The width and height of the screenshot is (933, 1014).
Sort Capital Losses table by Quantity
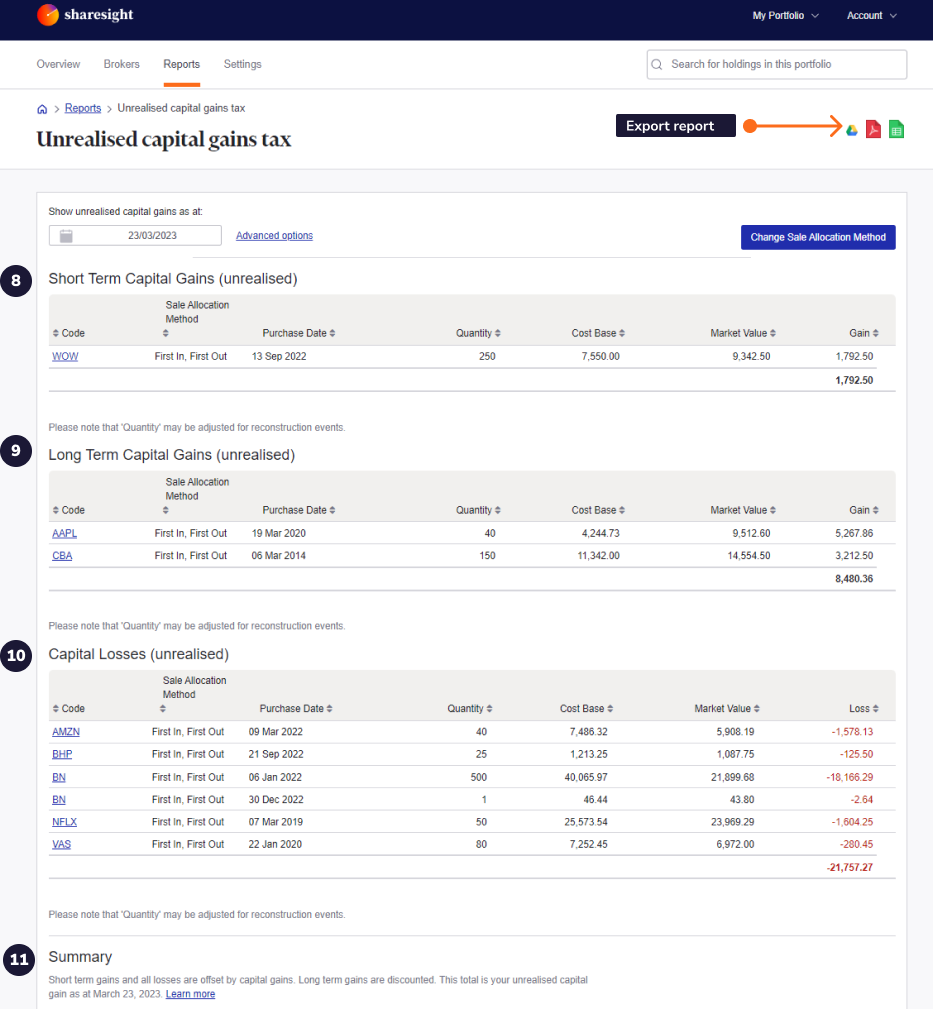(470, 709)
